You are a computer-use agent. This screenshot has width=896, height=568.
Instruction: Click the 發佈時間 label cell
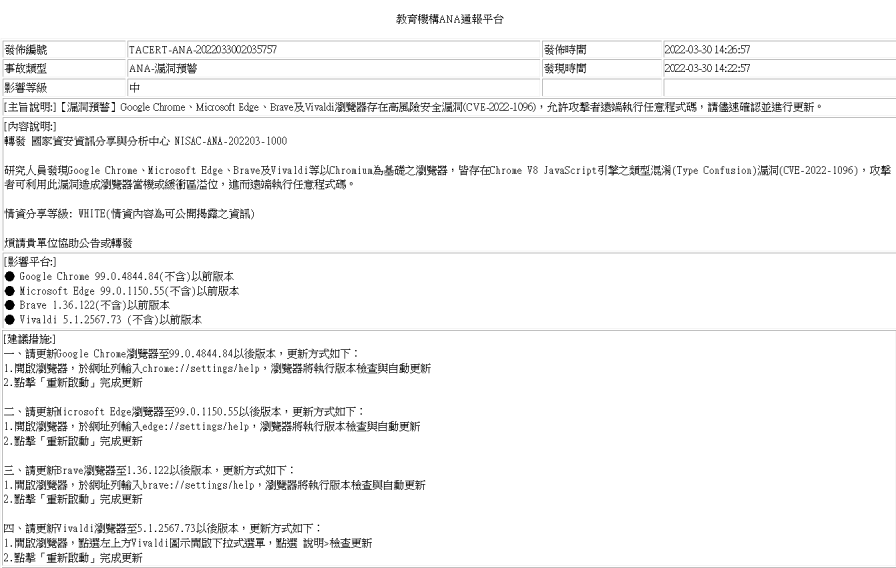(602, 50)
